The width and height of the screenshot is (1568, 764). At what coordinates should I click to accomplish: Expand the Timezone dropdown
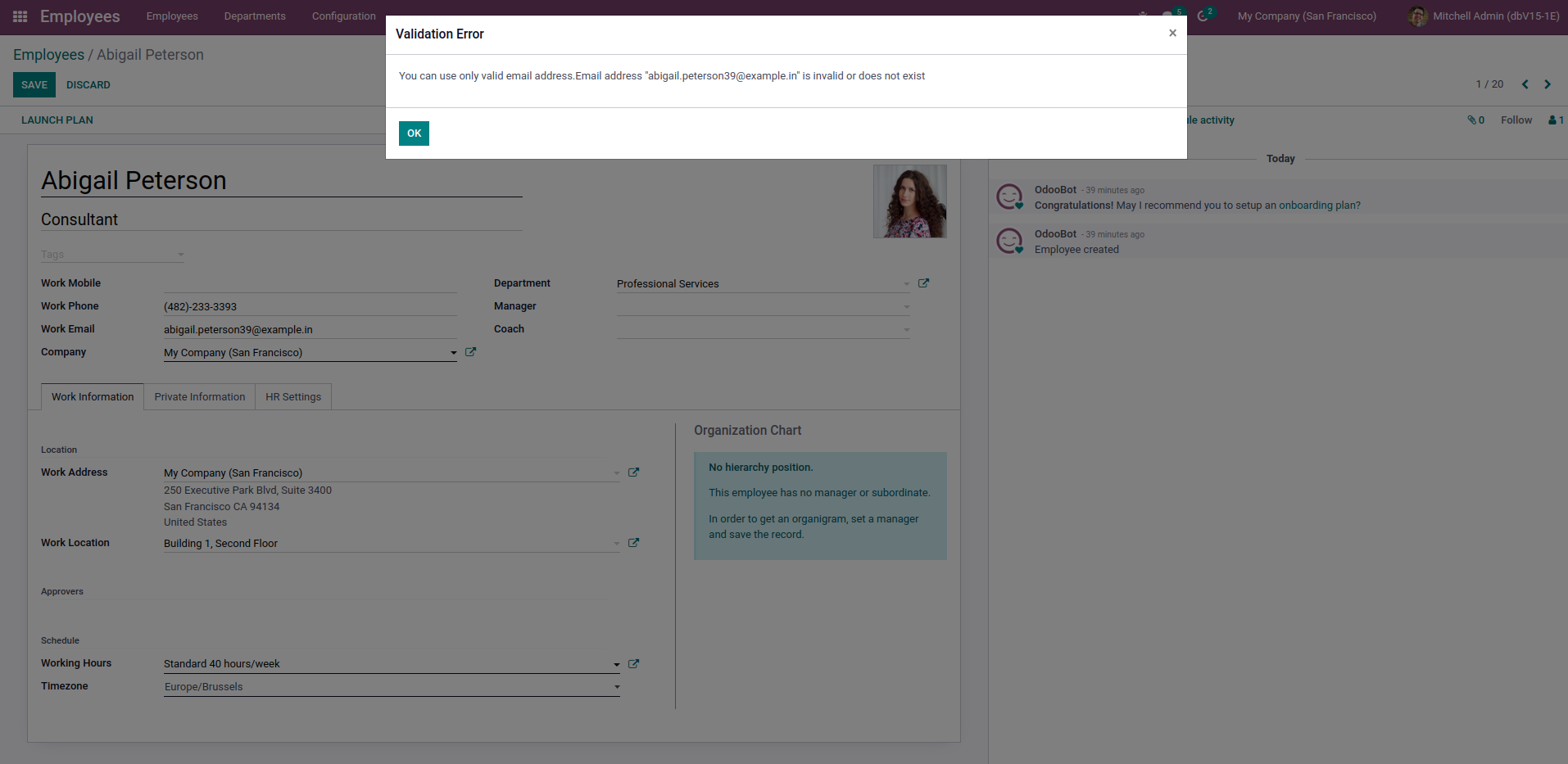(x=616, y=687)
